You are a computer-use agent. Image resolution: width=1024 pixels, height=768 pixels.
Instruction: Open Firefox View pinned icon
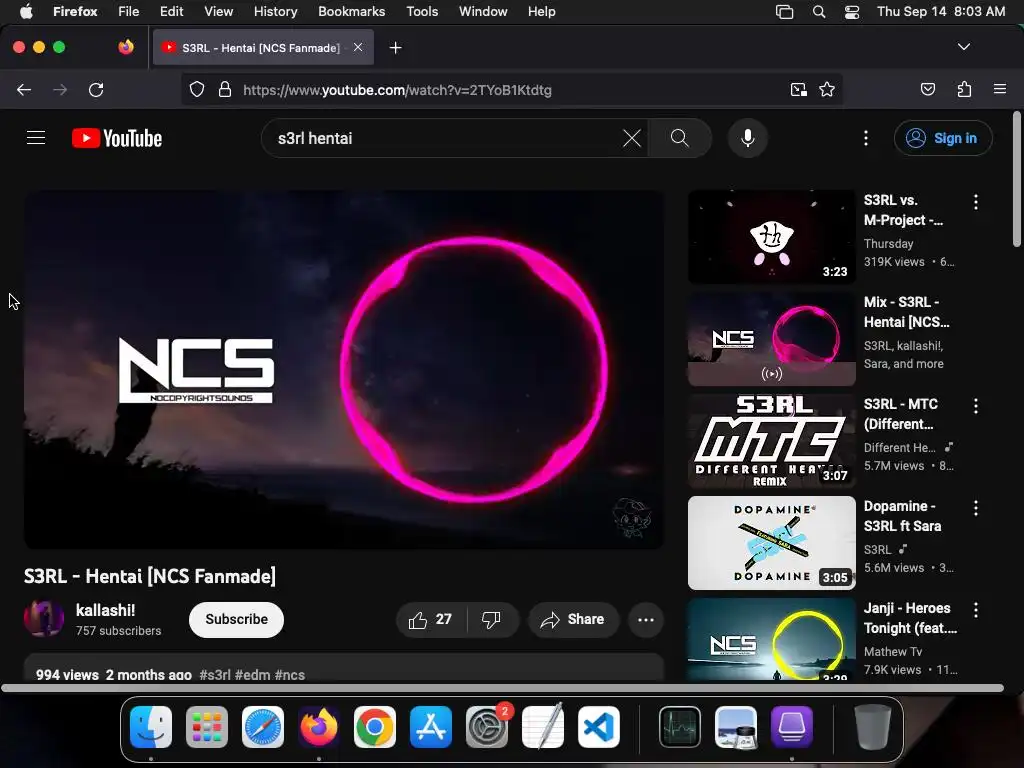(x=126, y=47)
